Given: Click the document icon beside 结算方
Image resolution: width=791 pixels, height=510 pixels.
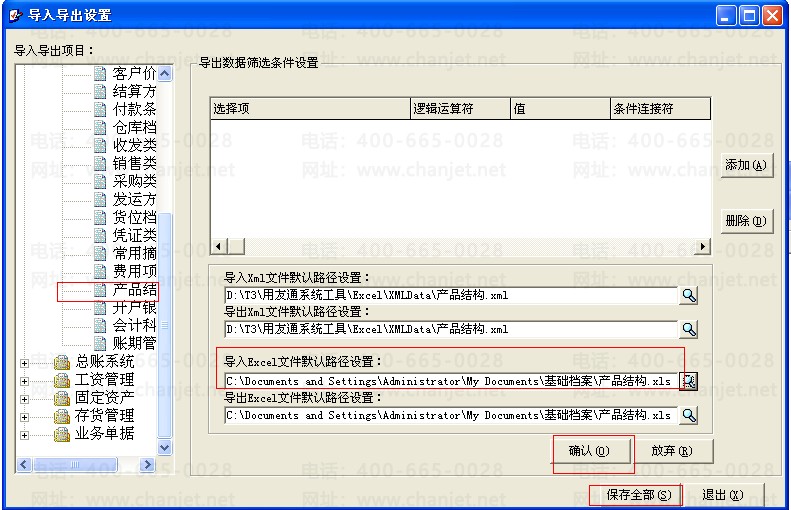Looking at the screenshot, I should [x=100, y=92].
